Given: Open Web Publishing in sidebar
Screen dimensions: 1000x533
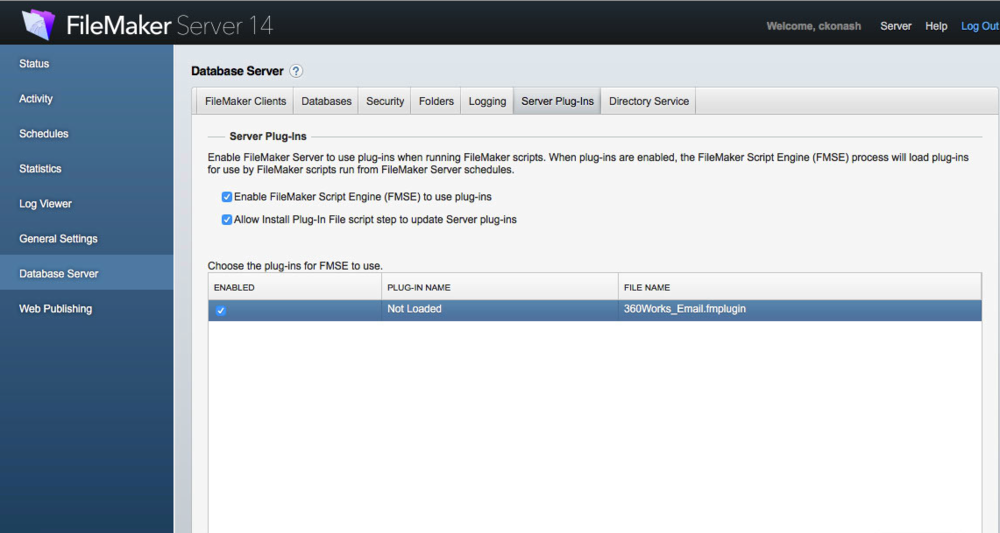Looking at the screenshot, I should (87, 309).
